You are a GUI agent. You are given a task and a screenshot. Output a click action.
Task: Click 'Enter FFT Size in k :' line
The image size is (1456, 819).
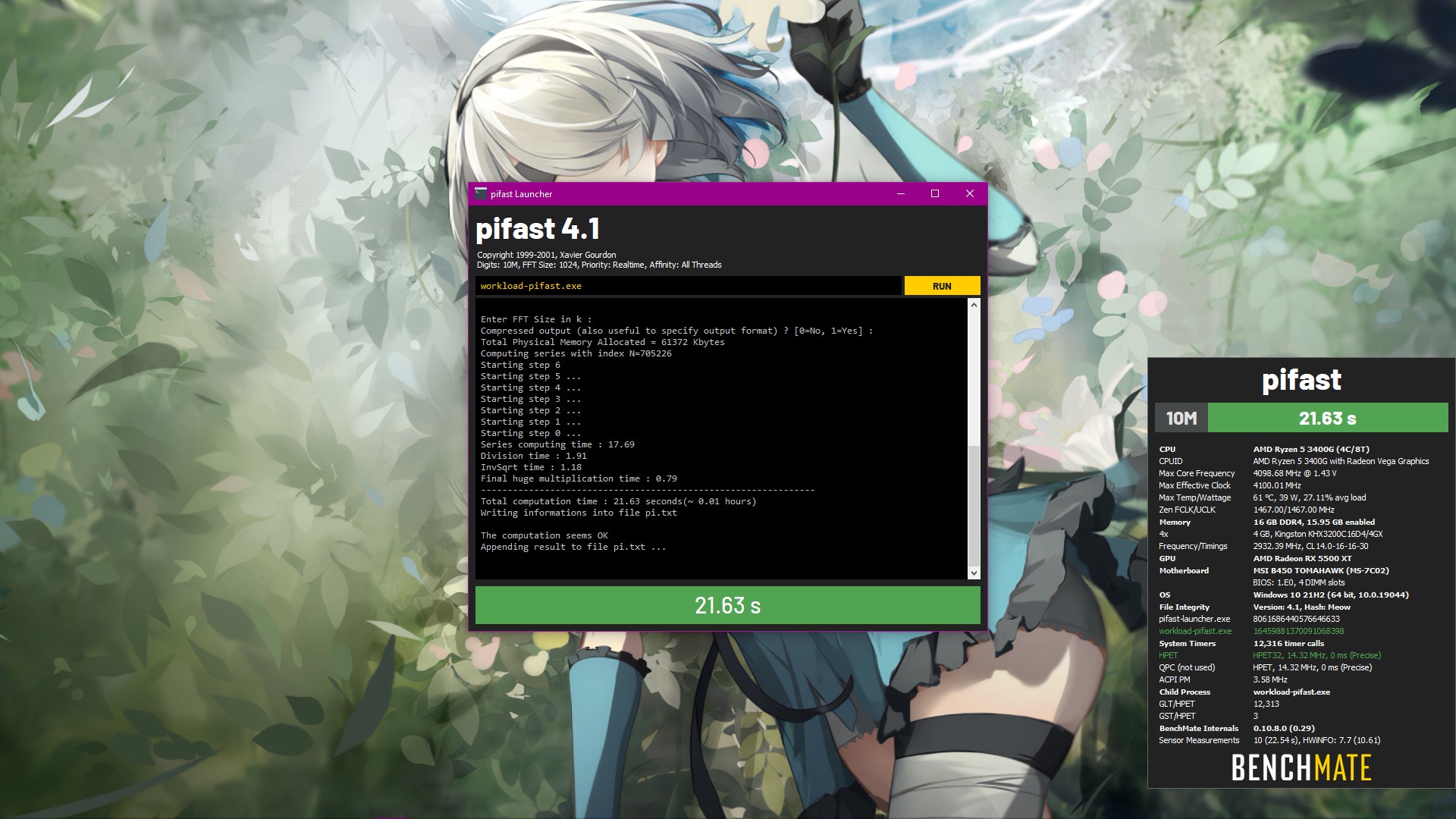tap(536, 319)
